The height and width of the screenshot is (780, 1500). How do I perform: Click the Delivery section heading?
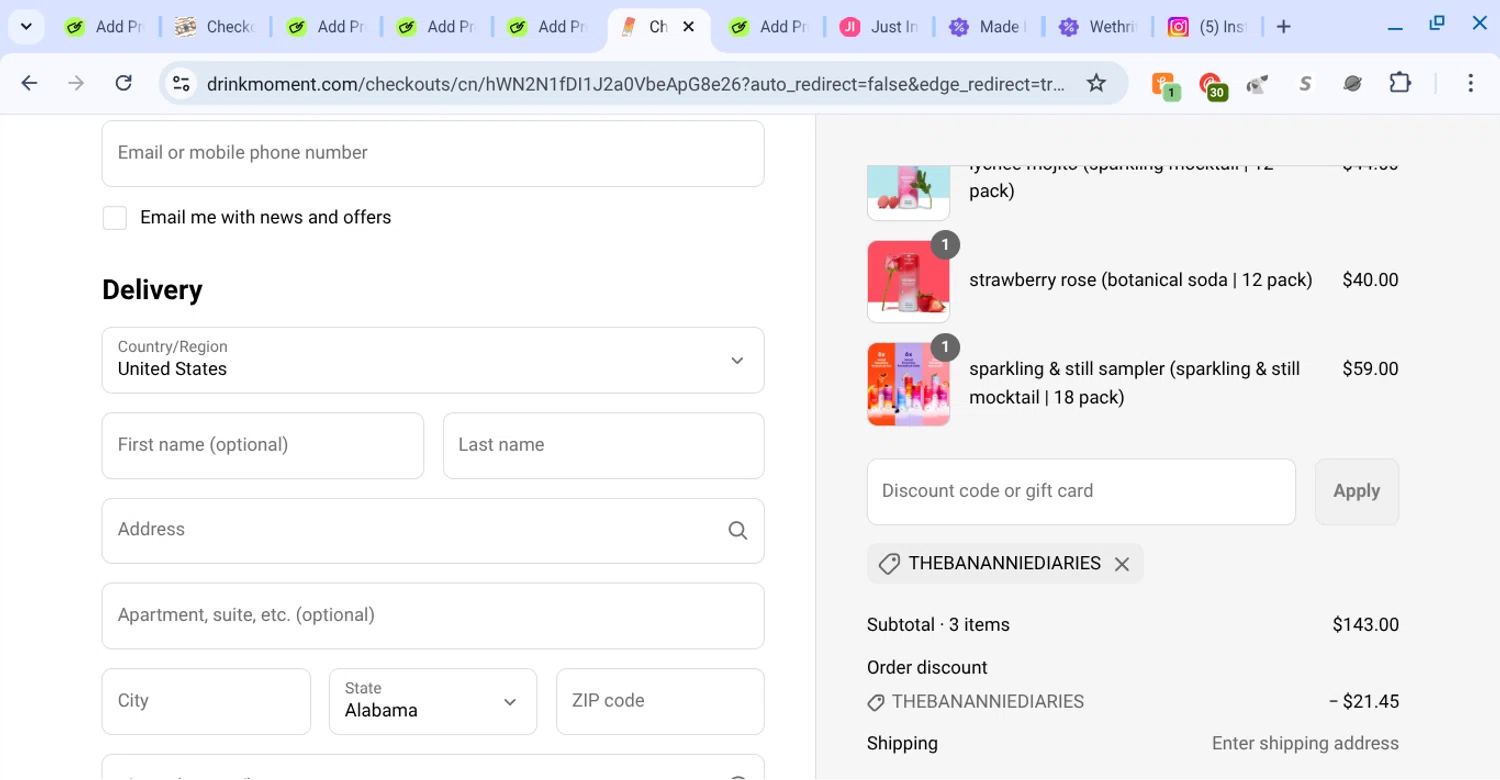[x=152, y=290]
